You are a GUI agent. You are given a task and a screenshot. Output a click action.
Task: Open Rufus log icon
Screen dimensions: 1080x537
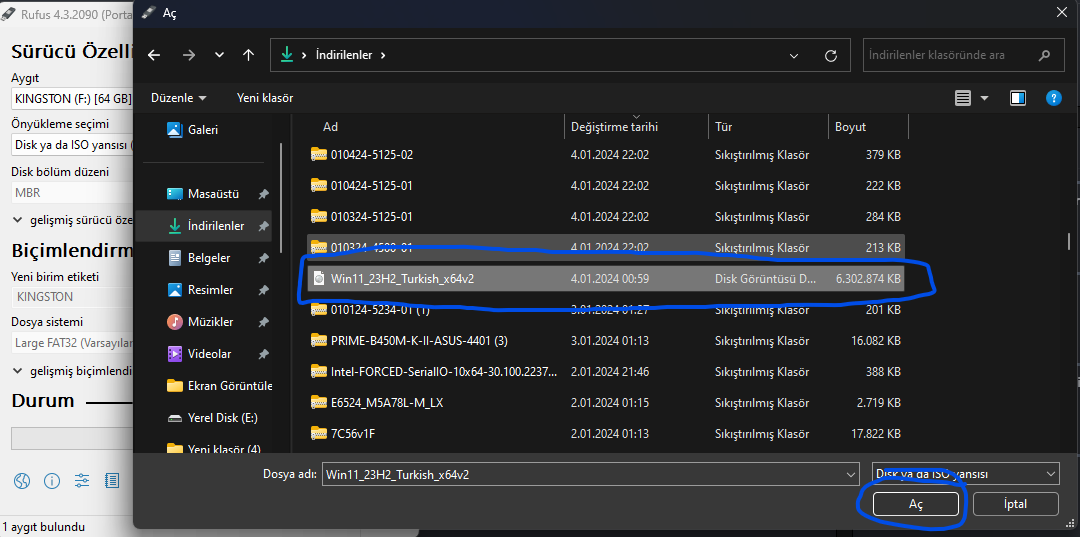click(x=112, y=480)
